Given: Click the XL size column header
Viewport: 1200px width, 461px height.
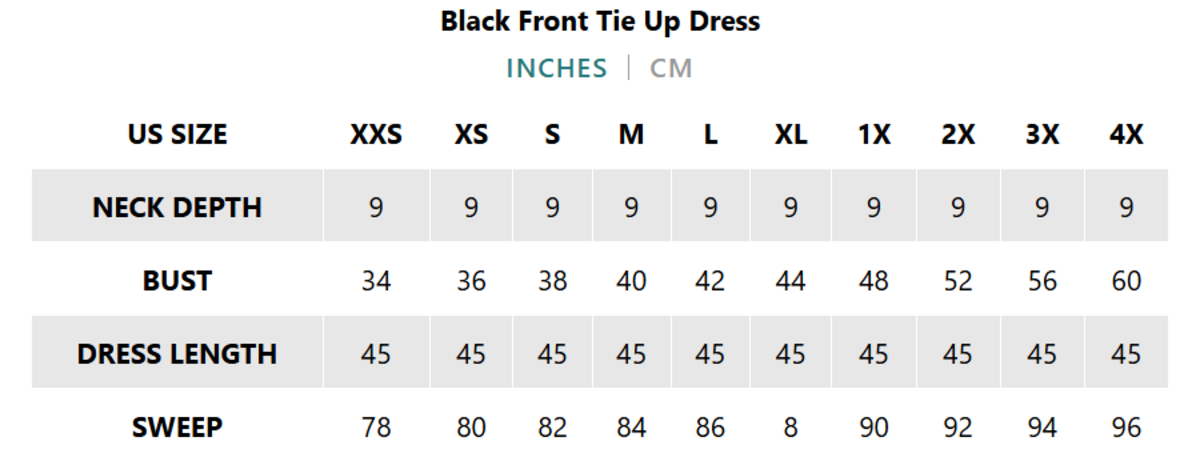Looking at the screenshot, I should click(x=790, y=134).
